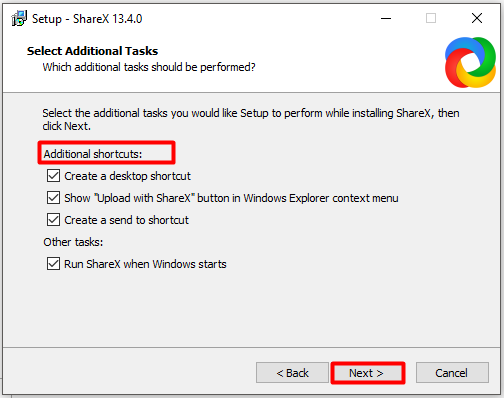This screenshot has height=398, width=504.
Task: Click the colorful ShareX logo
Action: [470, 62]
